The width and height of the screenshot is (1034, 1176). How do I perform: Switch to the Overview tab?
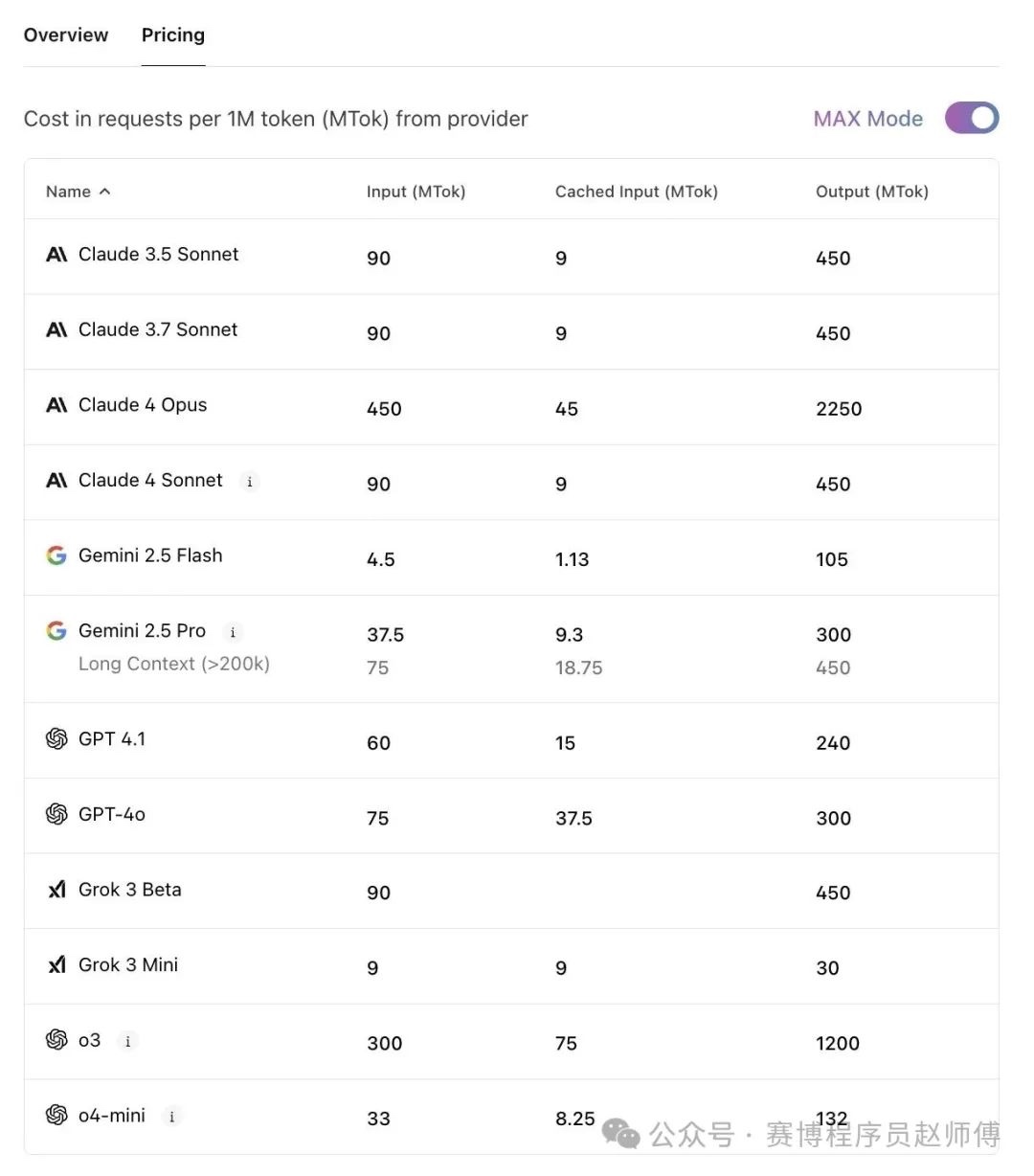click(x=66, y=35)
